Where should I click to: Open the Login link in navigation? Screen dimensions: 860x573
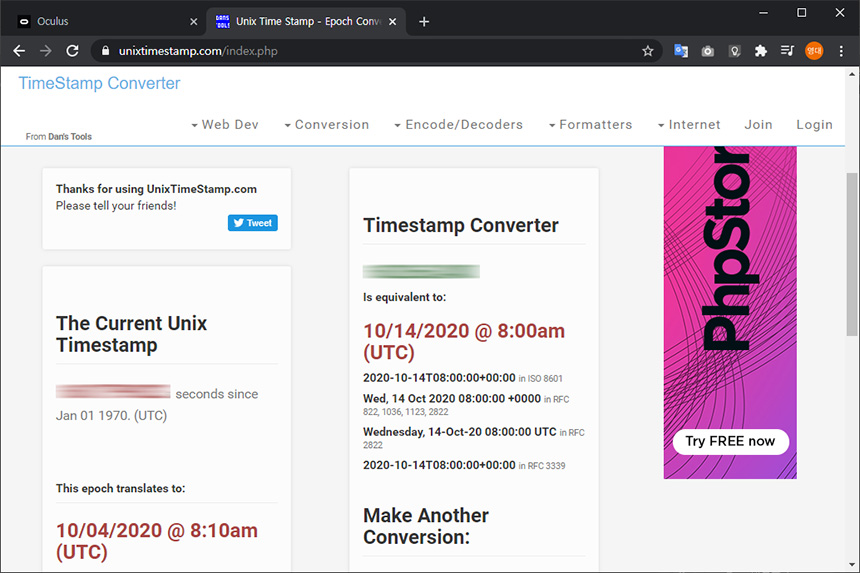[x=814, y=124]
